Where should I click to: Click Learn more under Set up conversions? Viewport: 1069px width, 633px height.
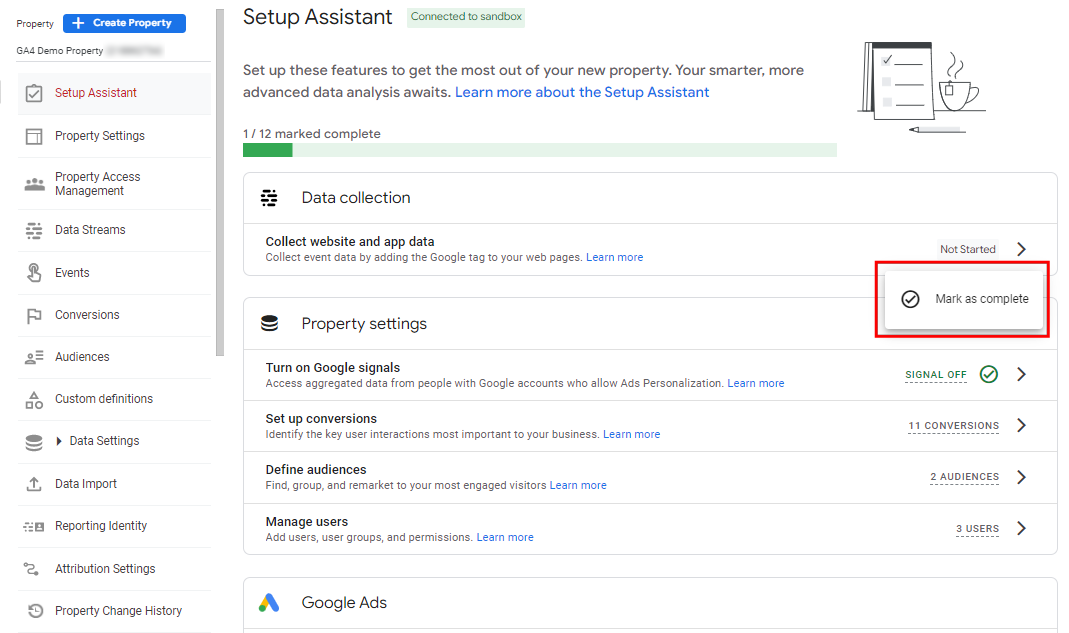[x=631, y=435]
